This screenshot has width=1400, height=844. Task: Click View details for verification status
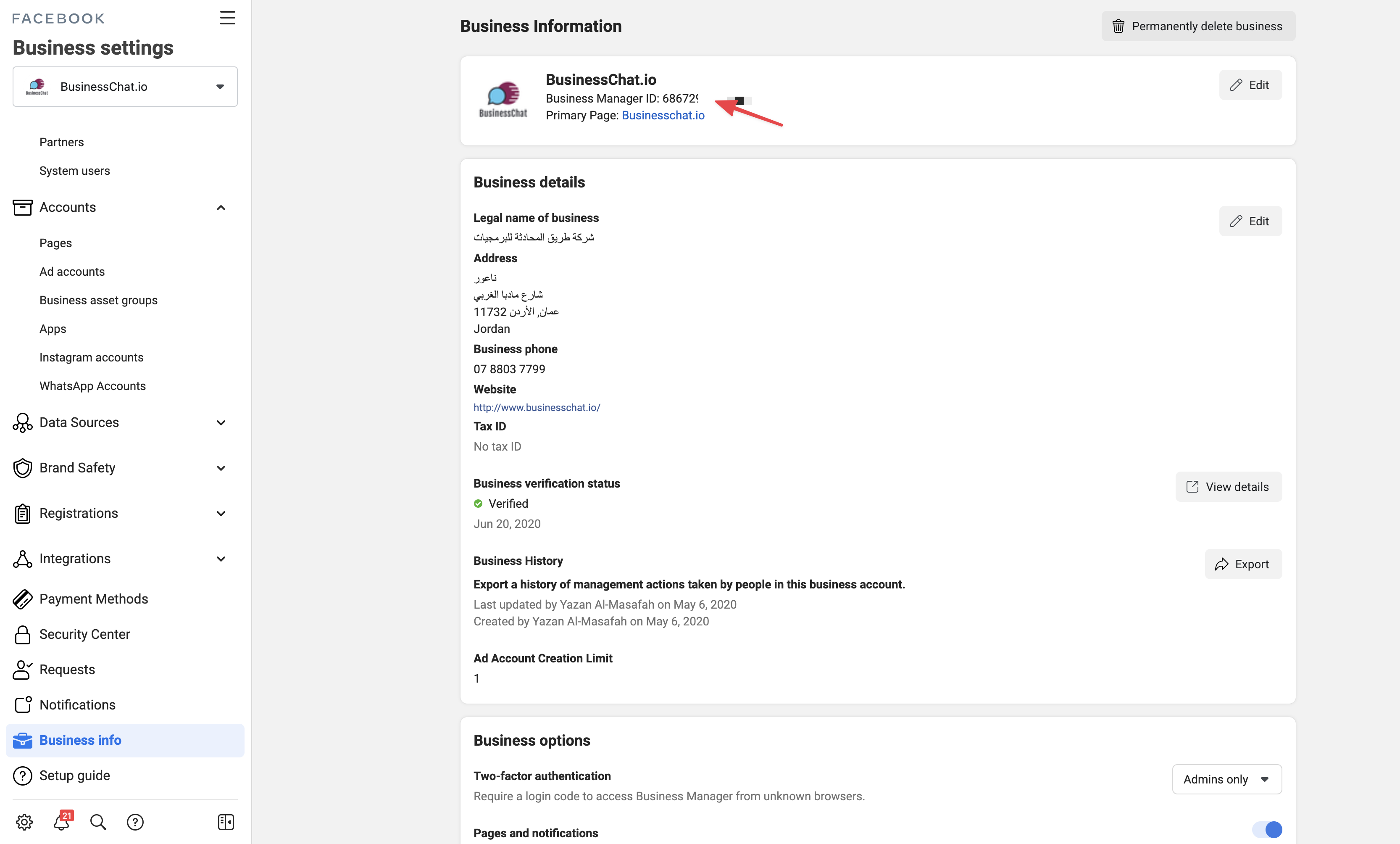[1229, 487]
